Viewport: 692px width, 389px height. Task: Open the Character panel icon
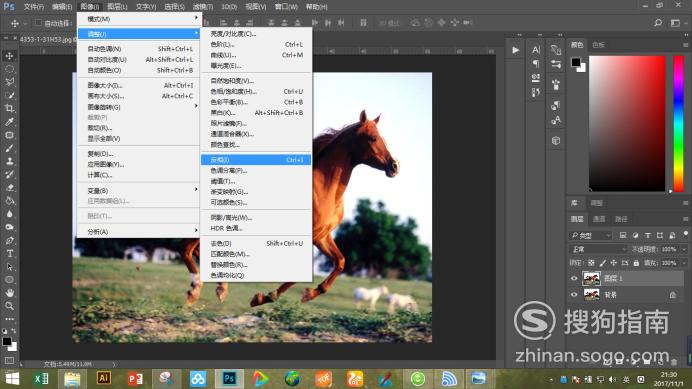tap(536, 50)
